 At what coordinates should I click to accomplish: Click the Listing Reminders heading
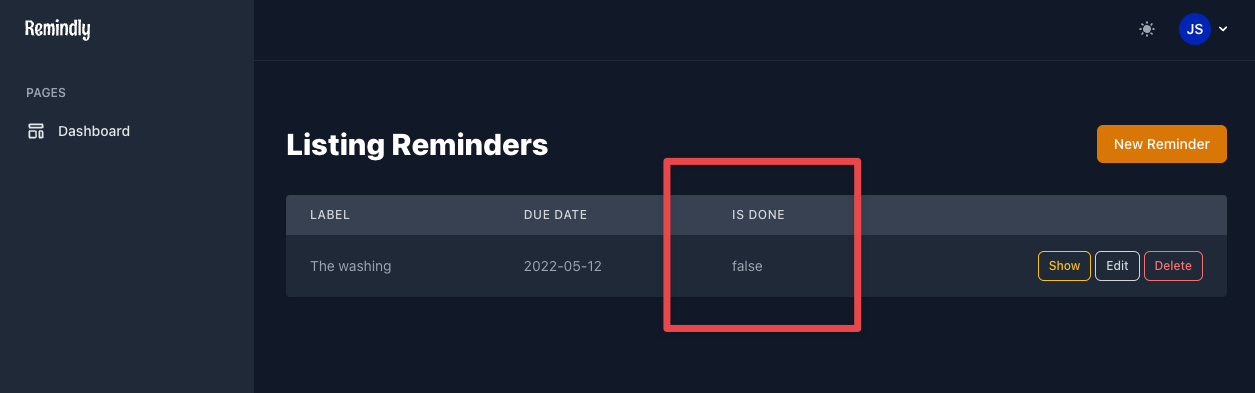[417, 145]
